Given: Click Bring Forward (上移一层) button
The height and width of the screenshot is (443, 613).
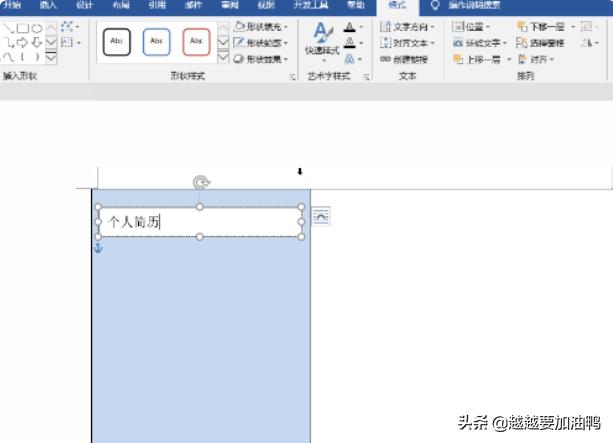Looking at the screenshot, I should pos(483,59).
